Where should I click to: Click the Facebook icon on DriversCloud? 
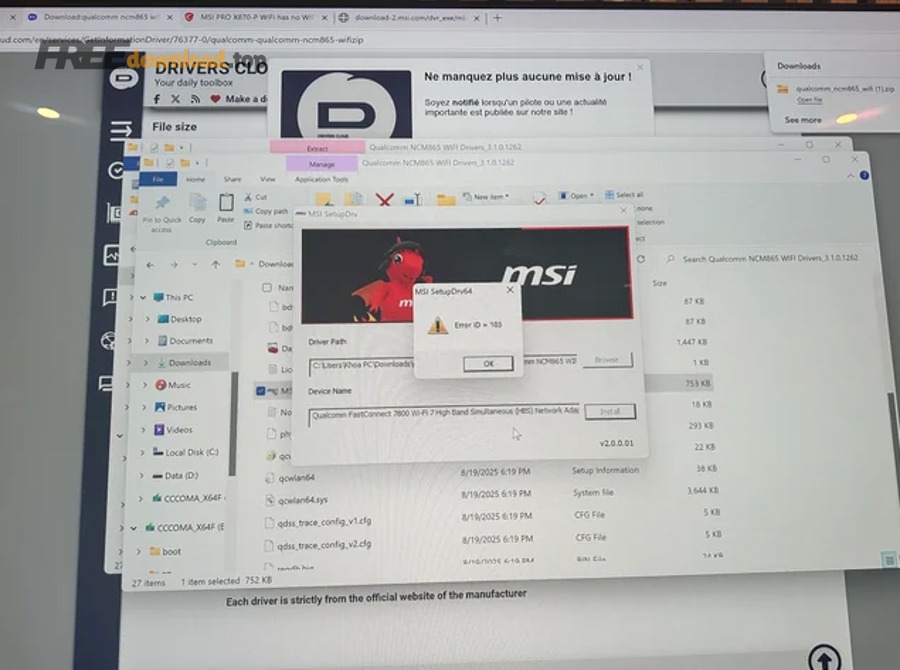[x=157, y=99]
